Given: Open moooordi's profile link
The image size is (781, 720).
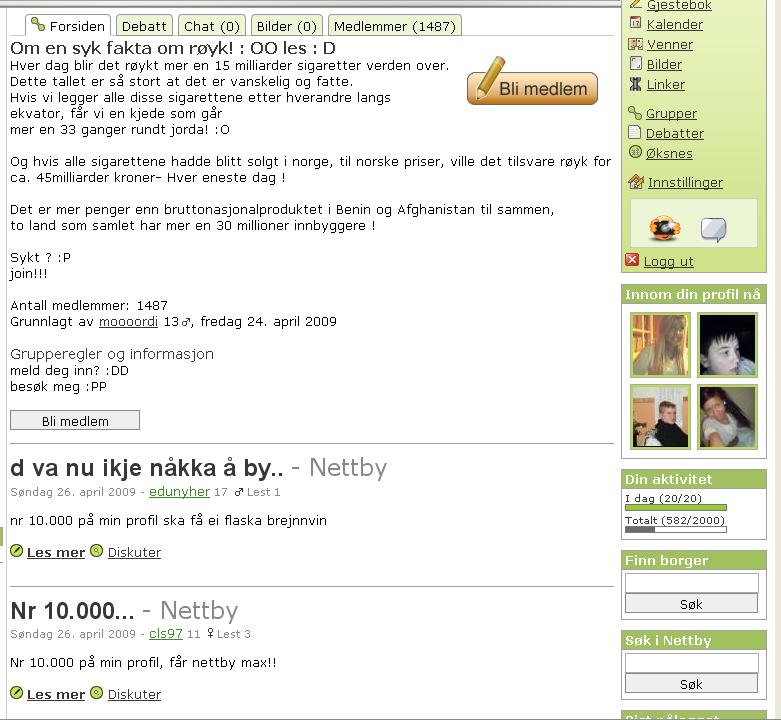Looking at the screenshot, I should pyautogui.click(x=129, y=322).
